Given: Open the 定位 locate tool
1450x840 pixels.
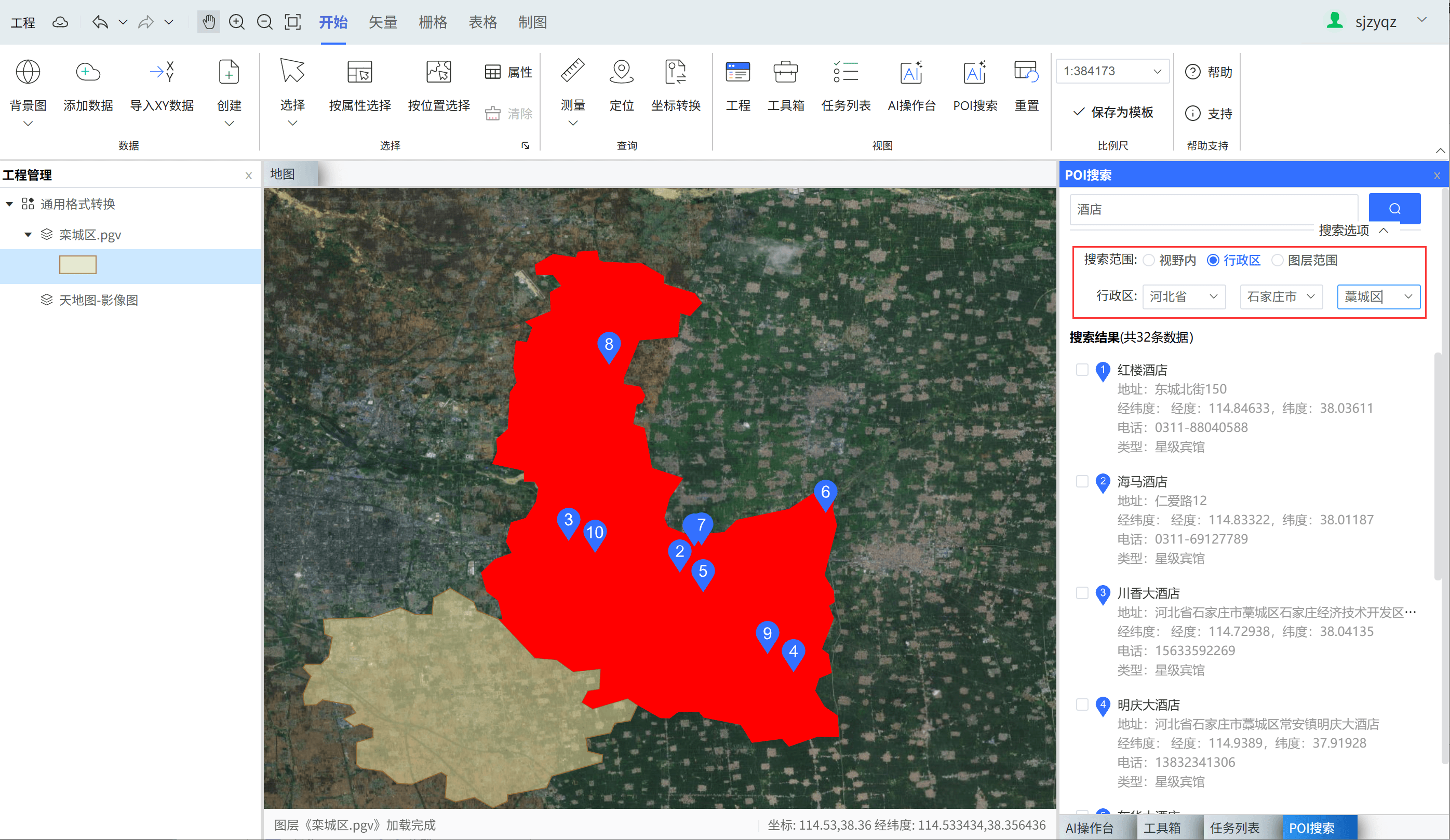Looking at the screenshot, I should pos(621,72).
